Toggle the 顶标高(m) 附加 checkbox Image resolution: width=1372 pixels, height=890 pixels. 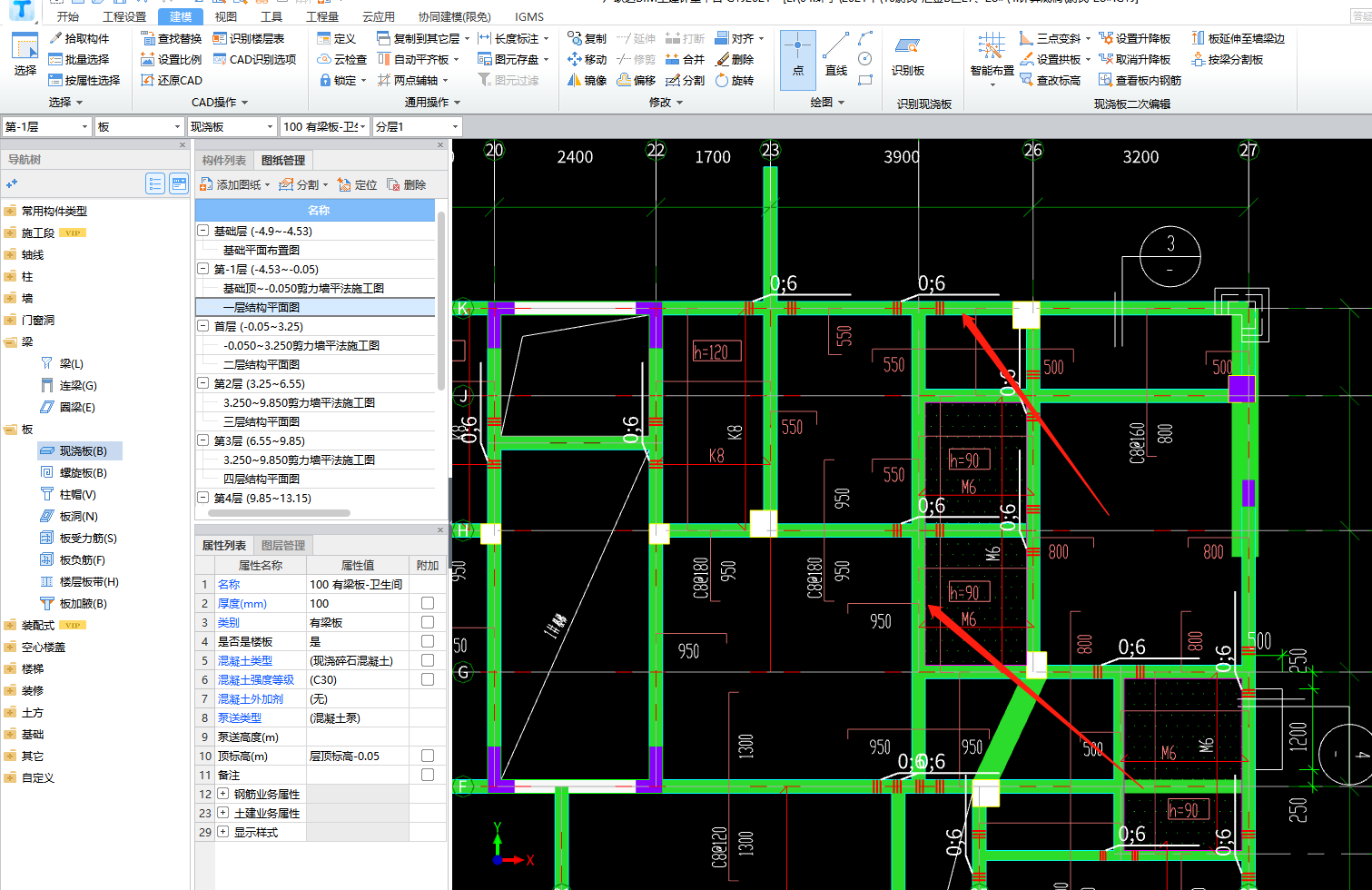(x=428, y=756)
